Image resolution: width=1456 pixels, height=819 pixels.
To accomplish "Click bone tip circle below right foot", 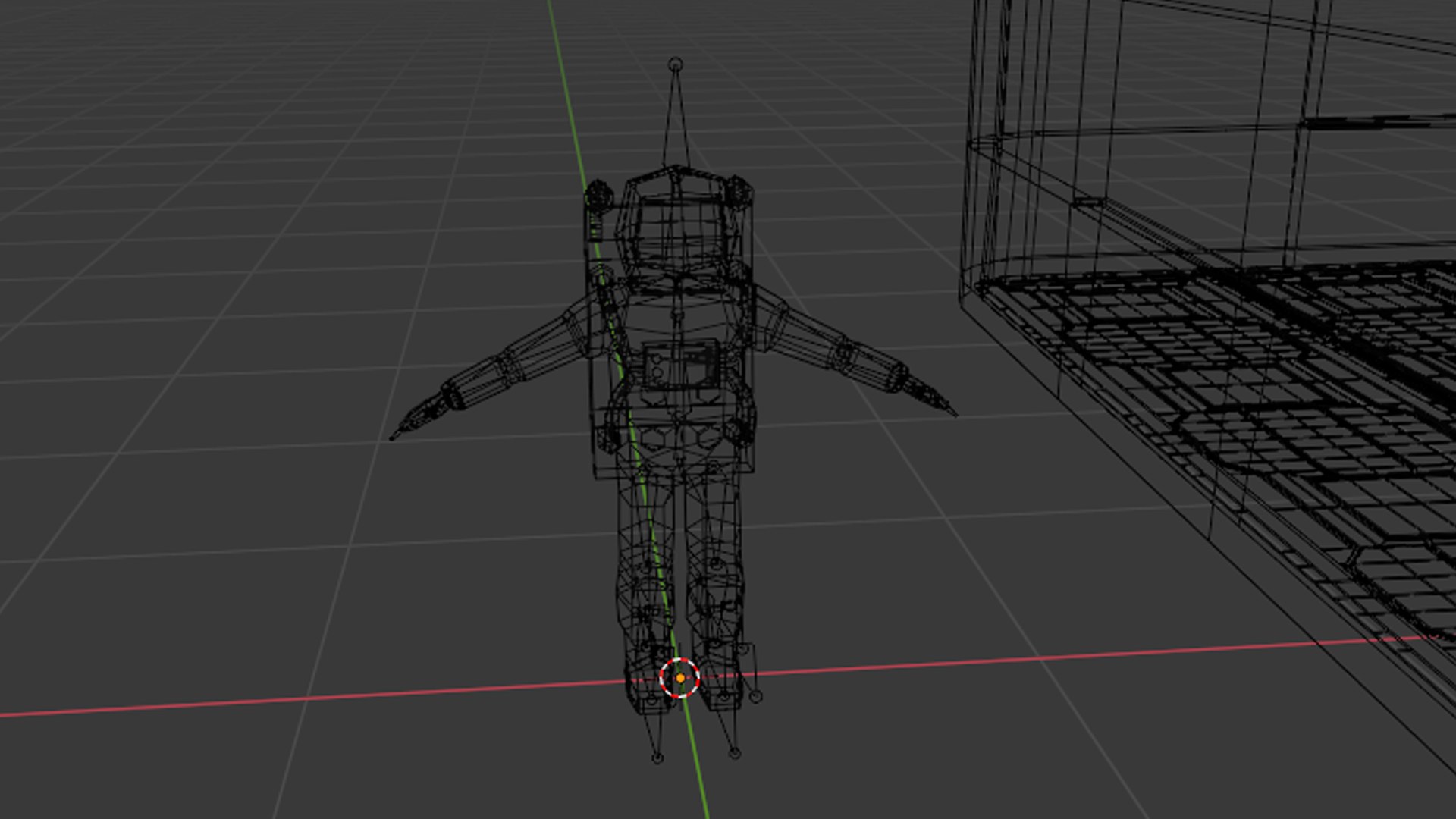I will pyautogui.click(x=734, y=753).
